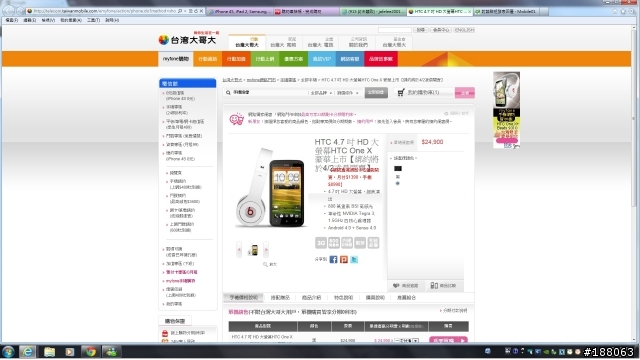The height and width of the screenshot is (360, 640).
Task: Select the 商品介紹 product tab
Action: point(311,298)
